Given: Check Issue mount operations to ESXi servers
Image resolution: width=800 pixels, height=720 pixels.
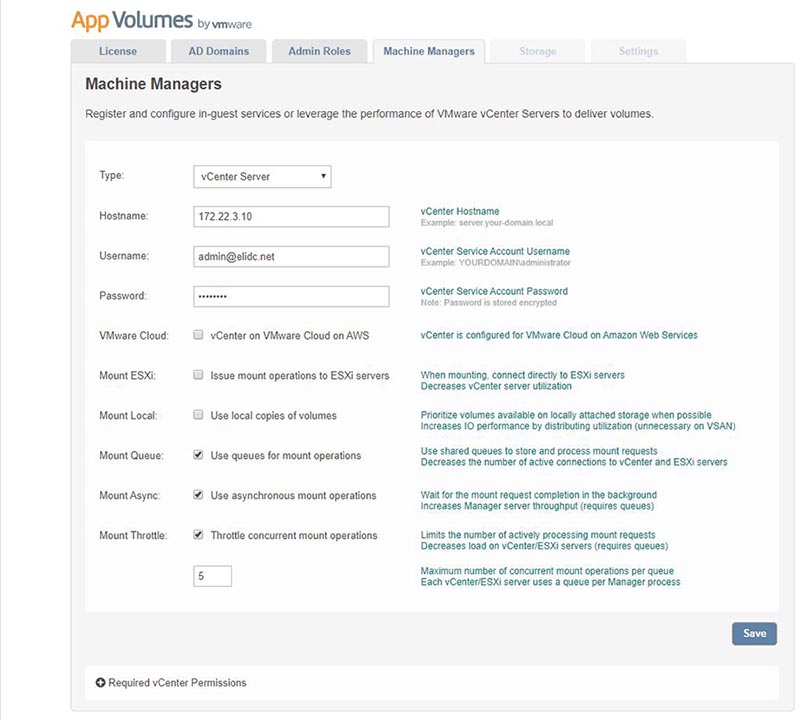Looking at the screenshot, I should point(199,376).
